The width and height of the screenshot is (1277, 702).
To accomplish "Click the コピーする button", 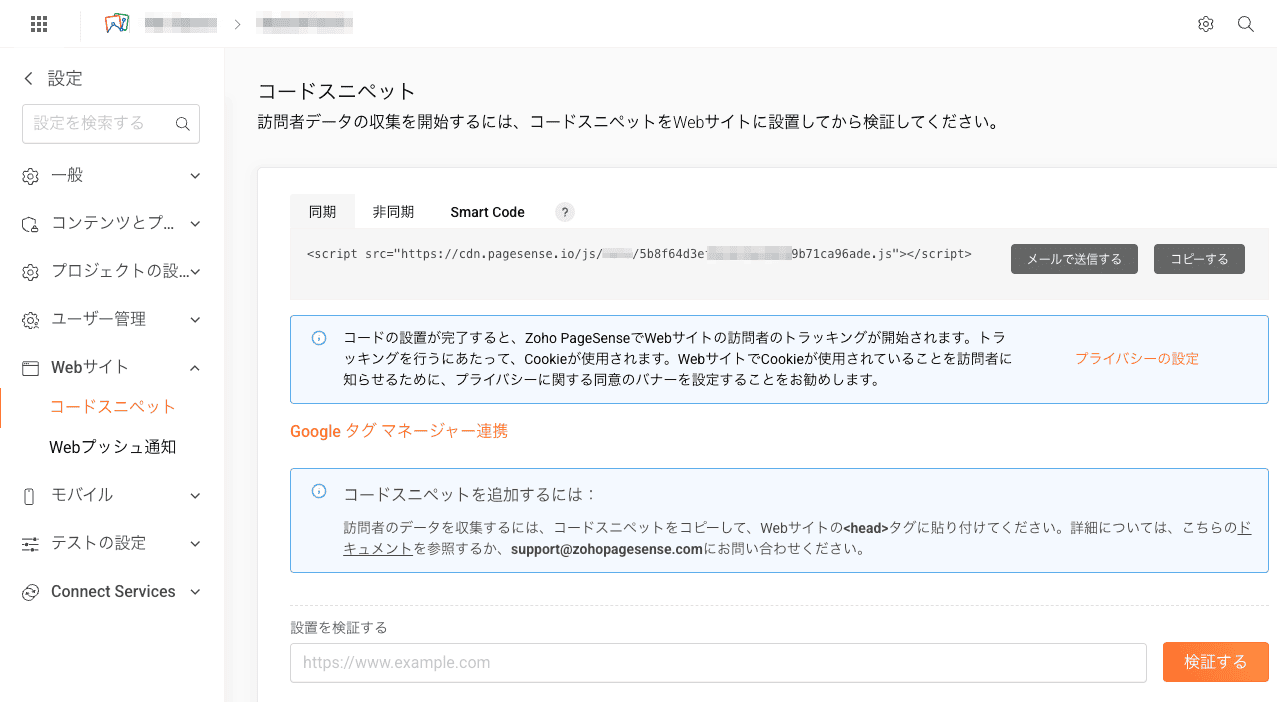I will click(1199, 259).
